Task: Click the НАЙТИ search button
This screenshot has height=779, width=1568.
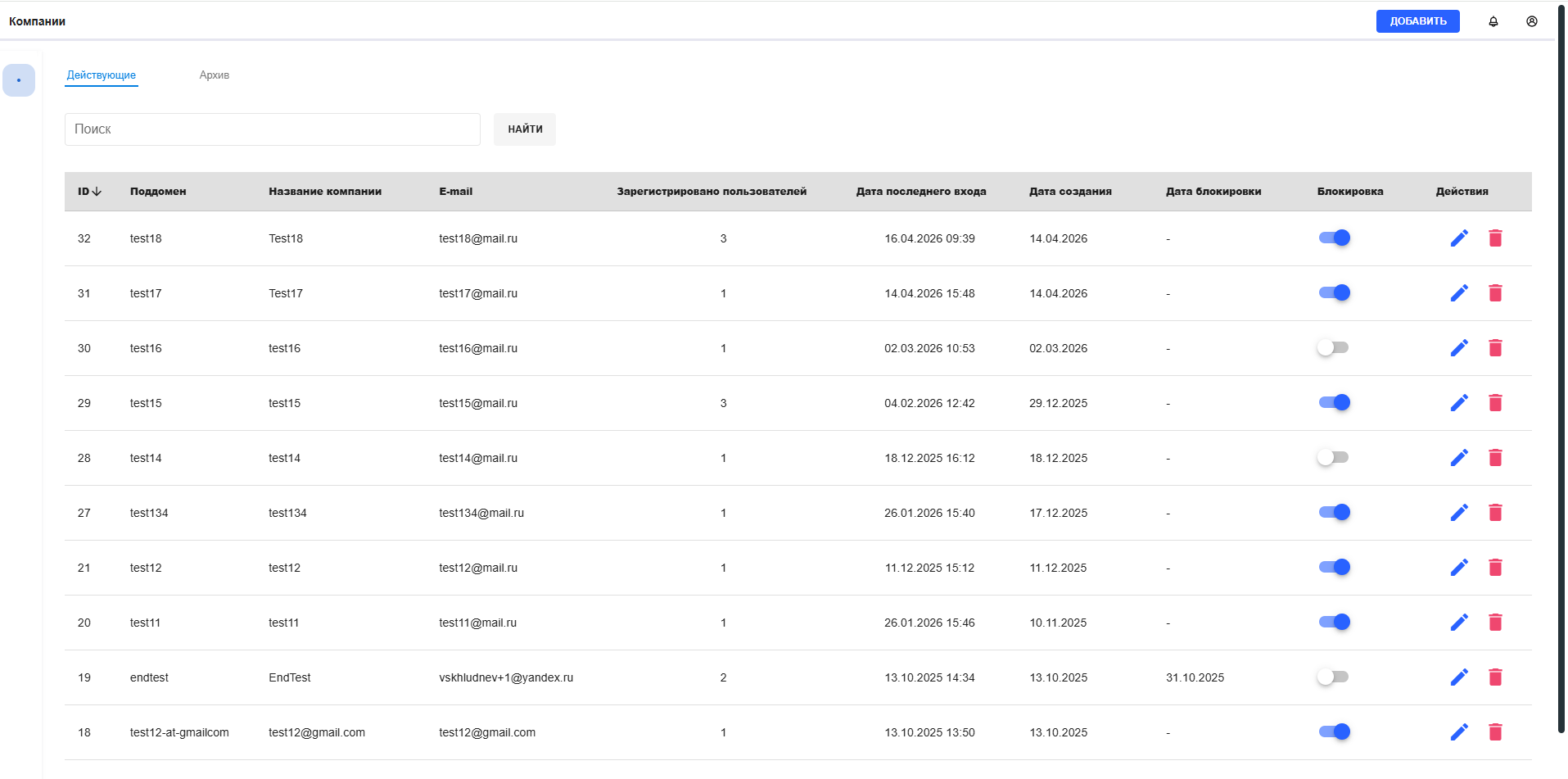Action: click(x=525, y=129)
